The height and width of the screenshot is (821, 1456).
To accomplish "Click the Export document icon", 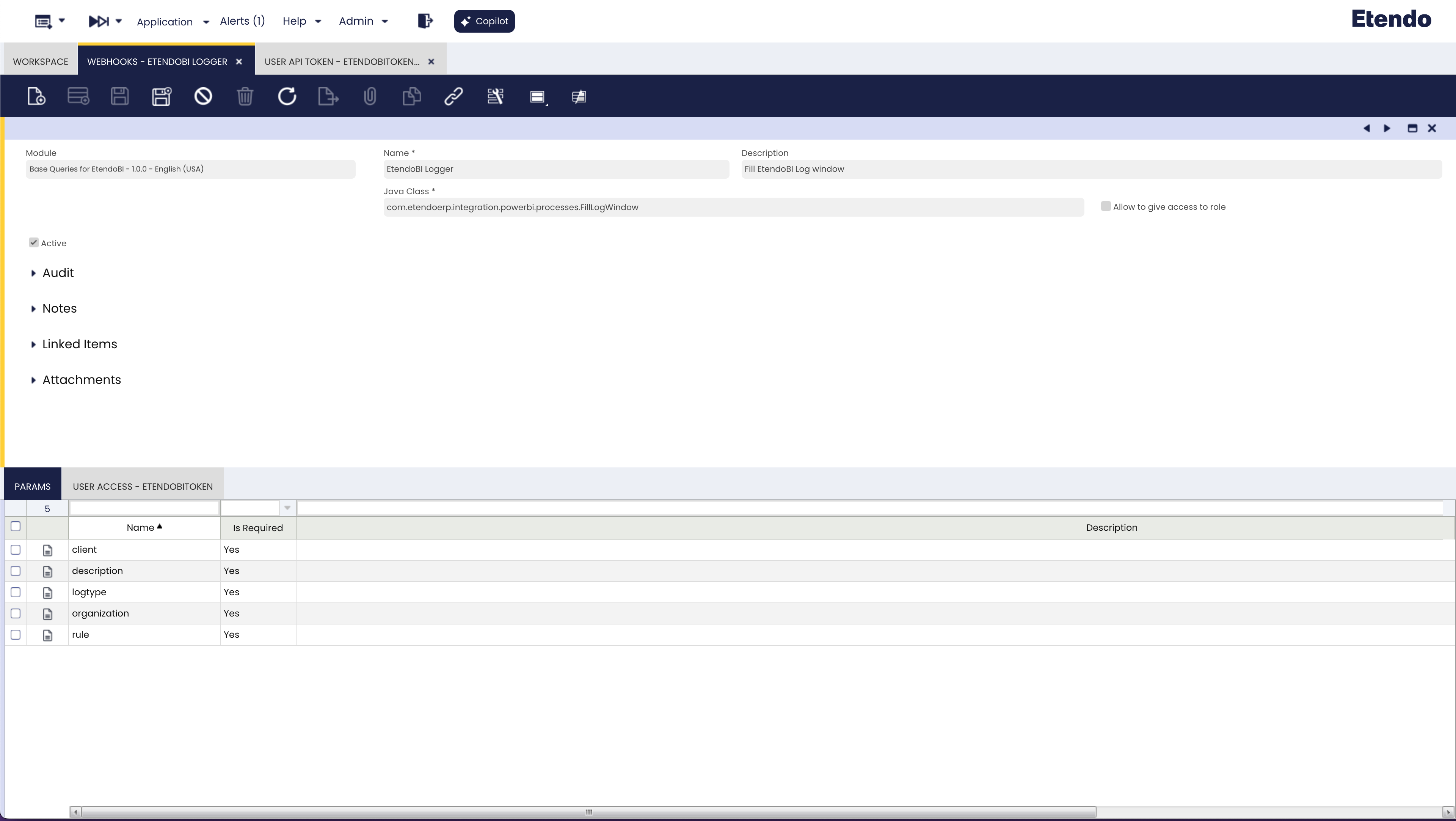I will point(328,96).
